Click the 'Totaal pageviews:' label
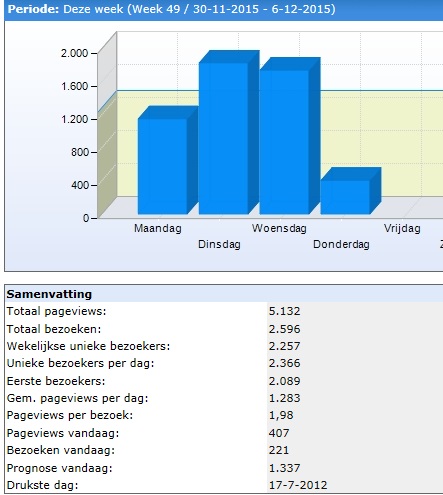Image resolution: width=443 pixels, height=495 pixels. pyautogui.click(x=56, y=311)
